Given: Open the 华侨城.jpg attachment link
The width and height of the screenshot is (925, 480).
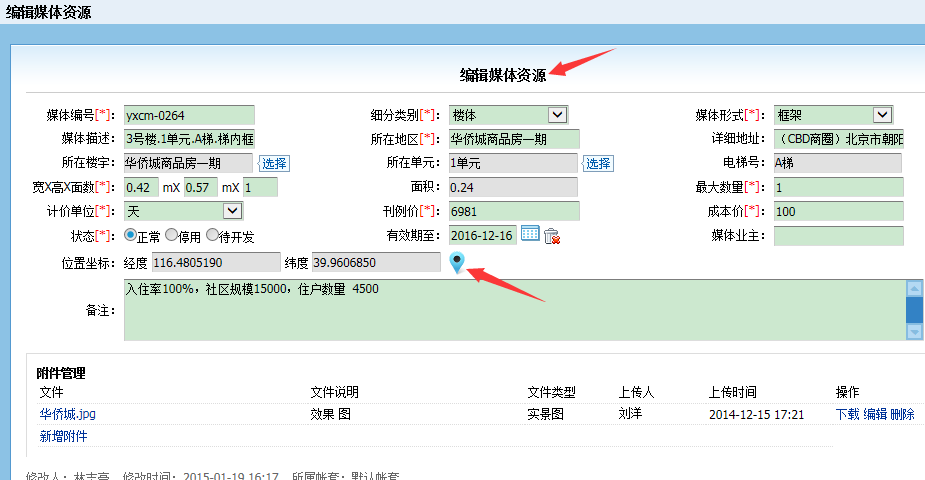Looking at the screenshot, I should [x=68, y=414].
